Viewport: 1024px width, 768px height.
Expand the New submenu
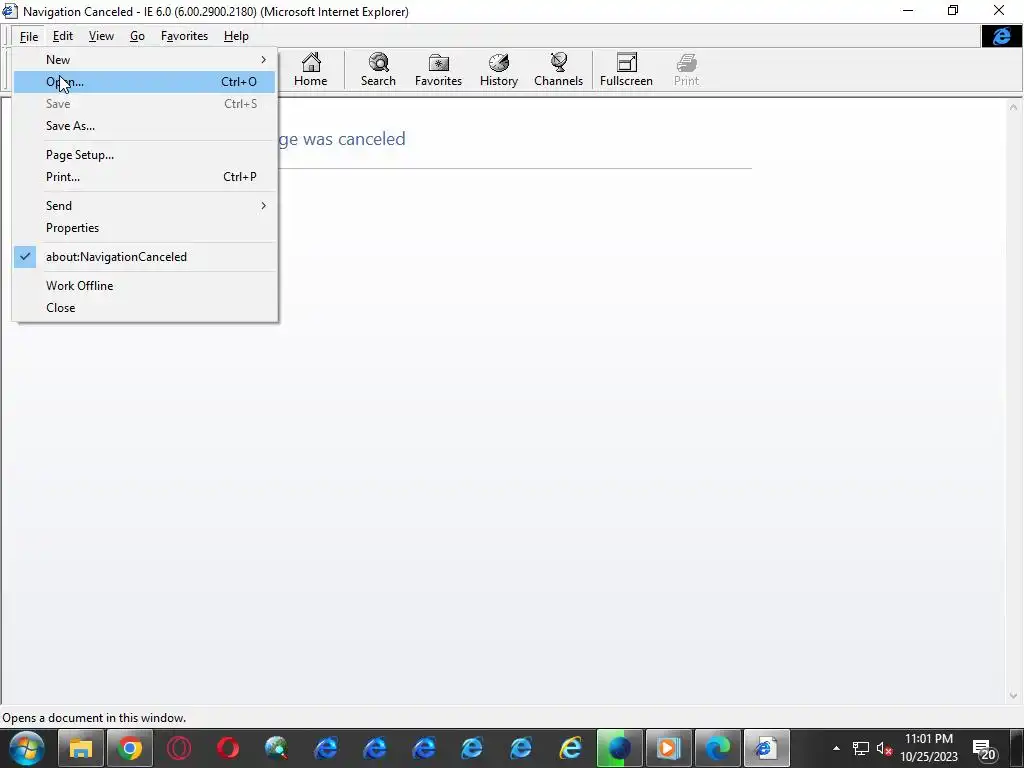[x=144, y=59]
